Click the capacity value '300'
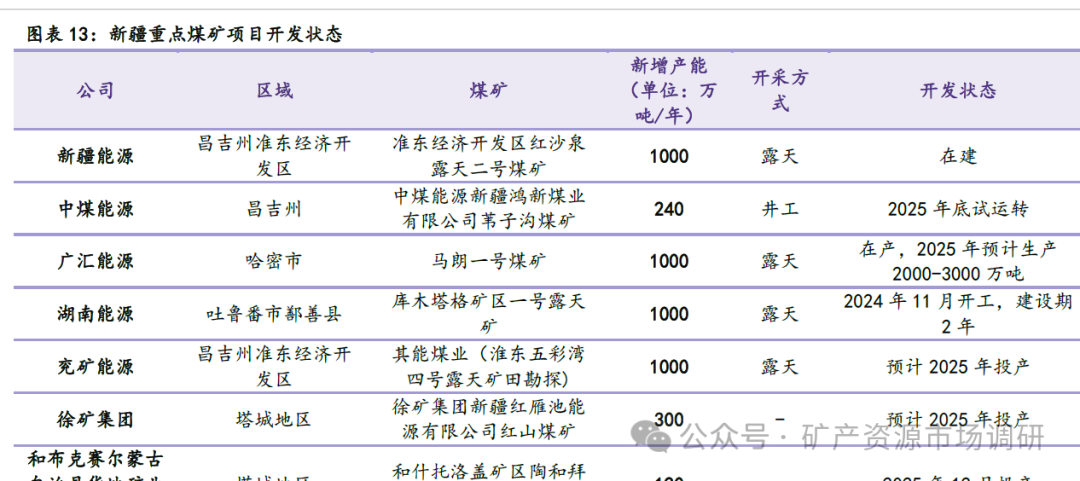 coord(669,419)
